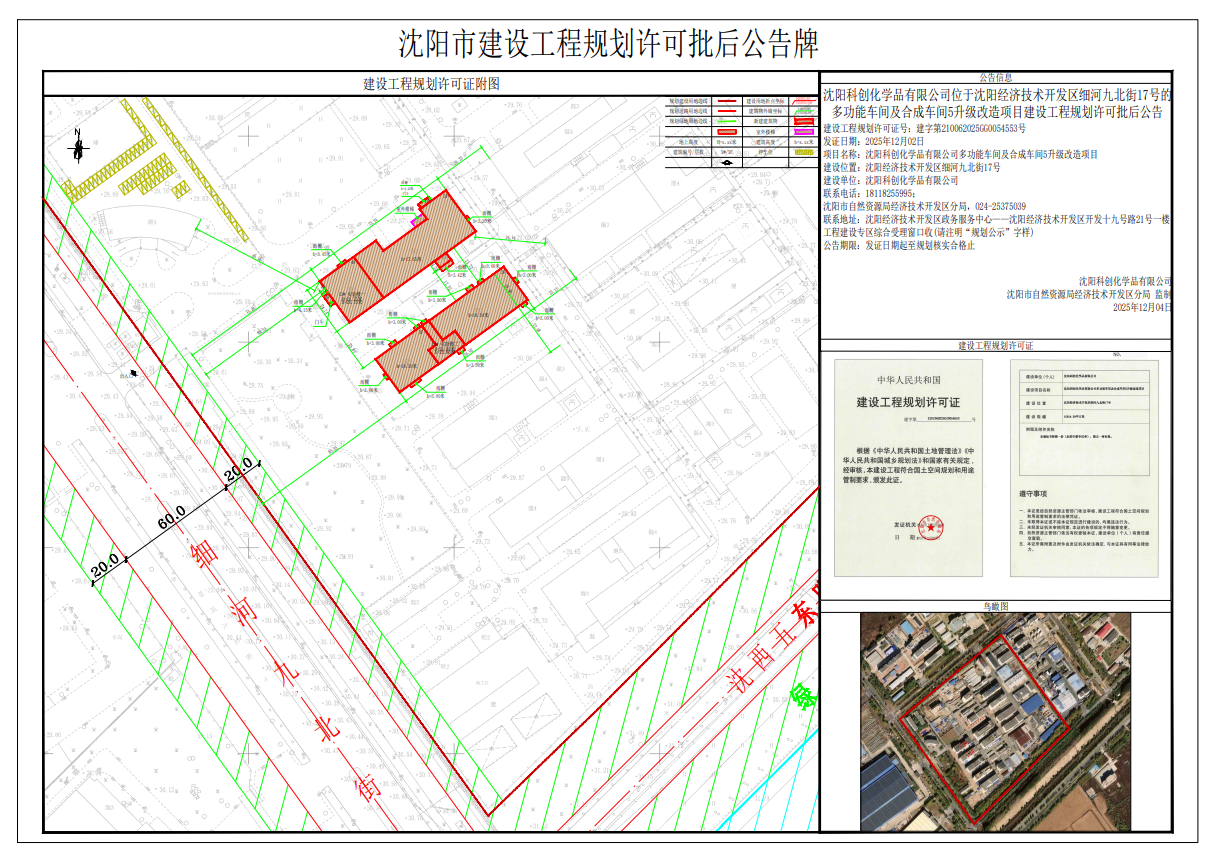Click the 建设工程规划许可证附图 header

(x=430, y=83)
